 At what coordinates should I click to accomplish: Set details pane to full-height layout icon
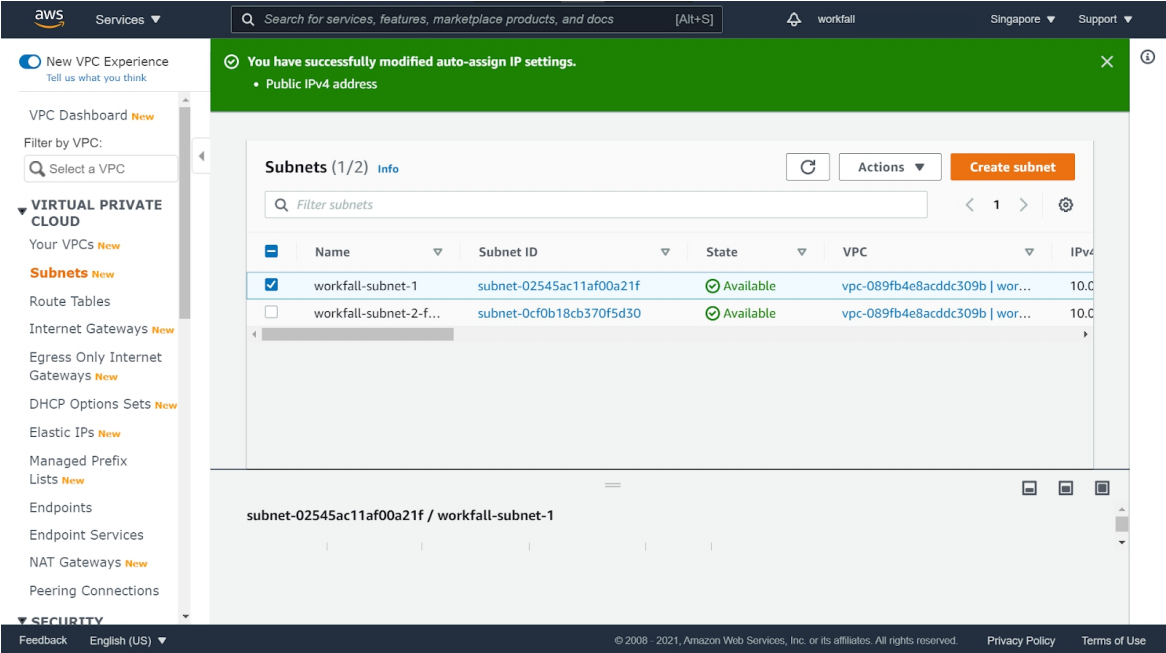[x=1102, y=488]
